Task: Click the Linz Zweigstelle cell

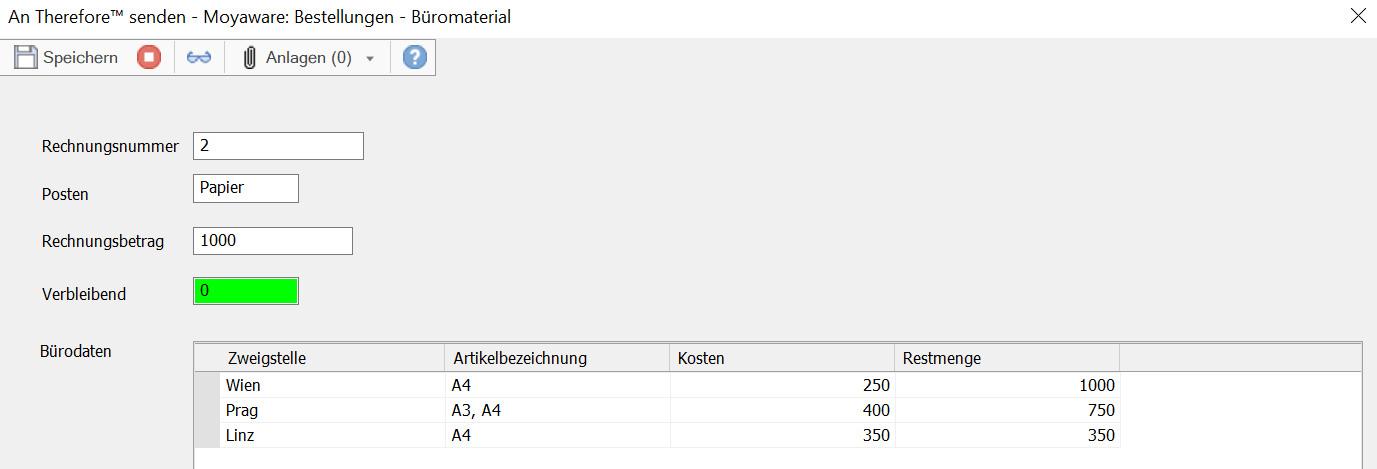Action: click(x=330, y=435)
